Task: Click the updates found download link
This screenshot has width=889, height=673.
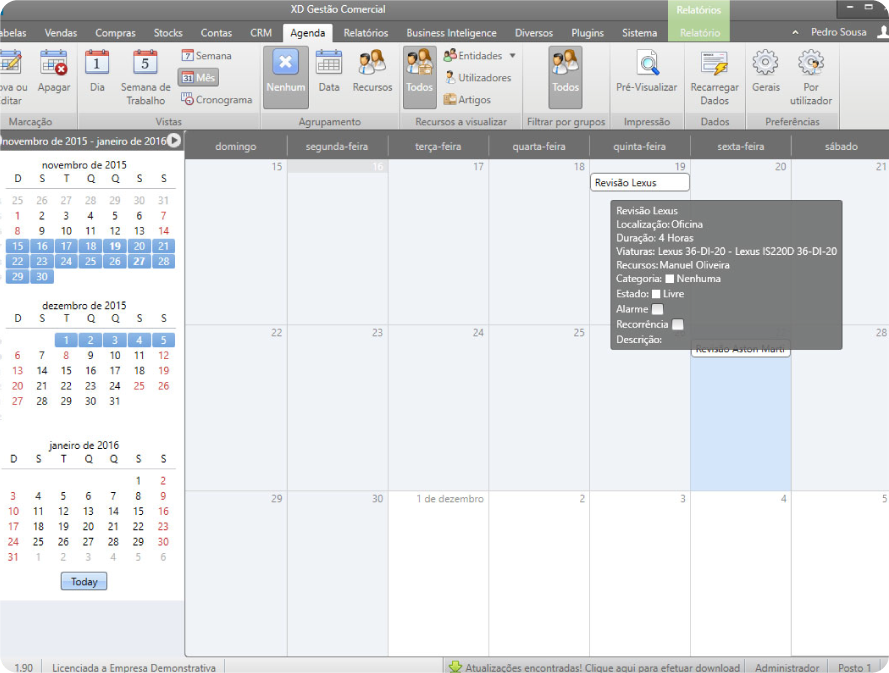Action: pyautogui.click(x=595, y=667)
